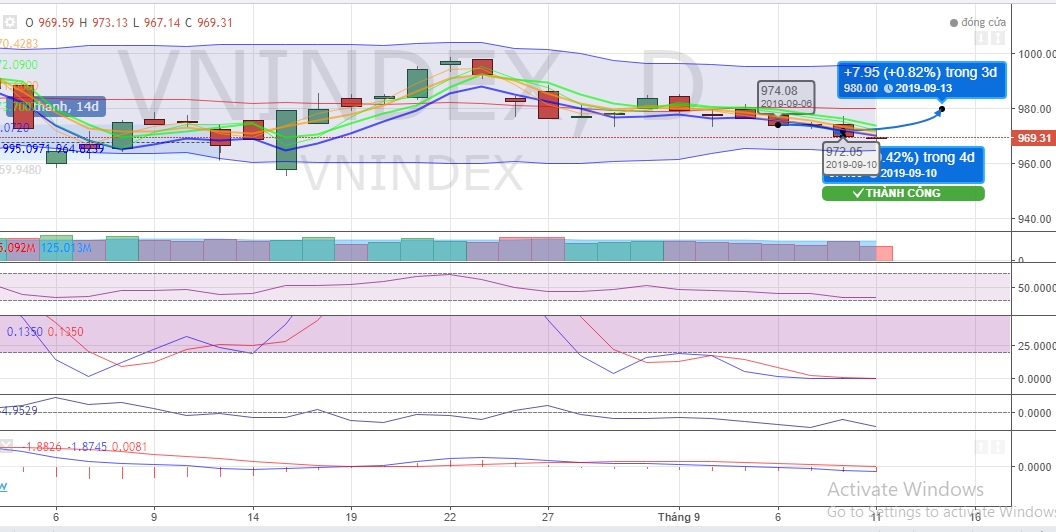Click the 974.08 2019-09-06 price callout

coord(787,97)
